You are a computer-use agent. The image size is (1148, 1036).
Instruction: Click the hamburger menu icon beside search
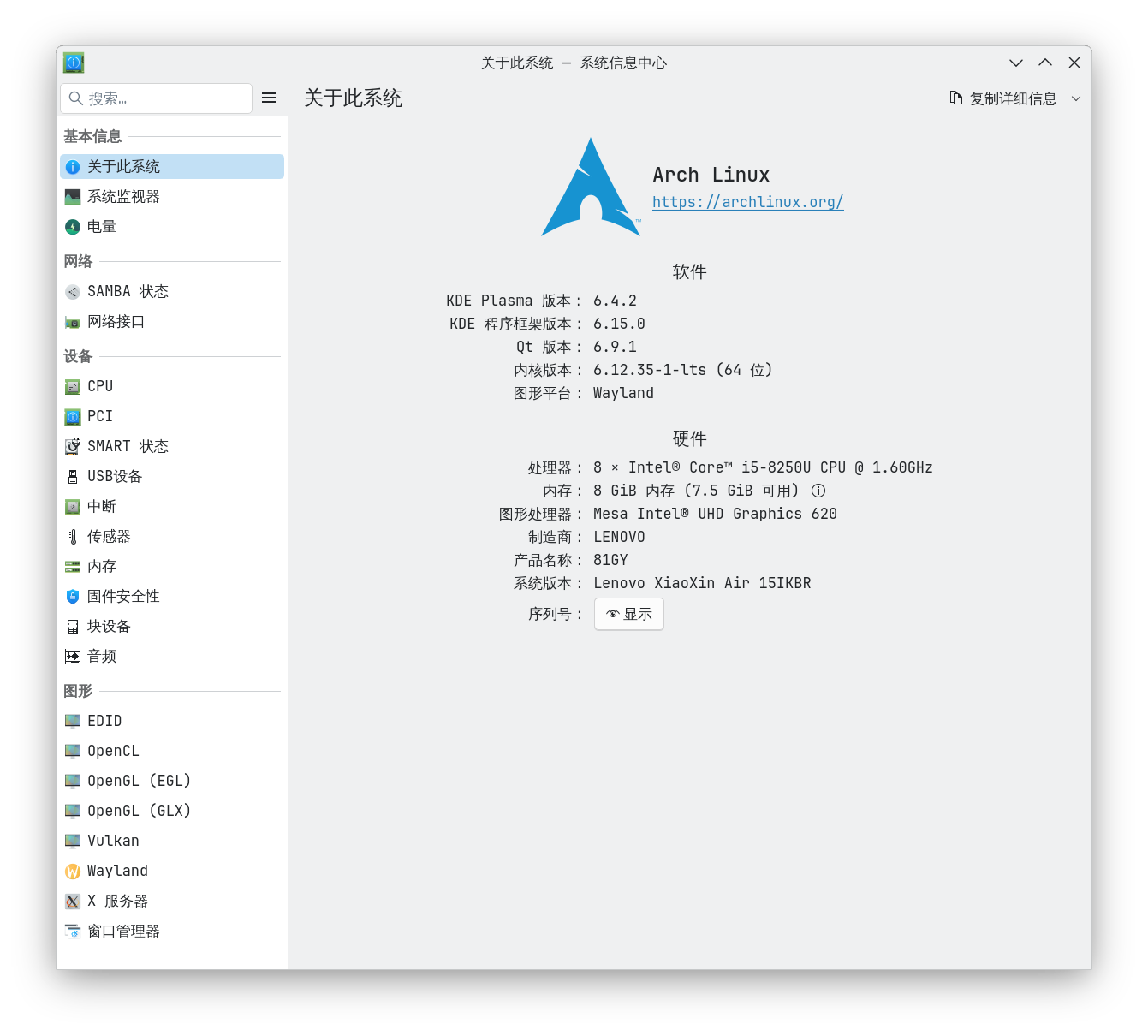pyautogui.click(x=269, y=98)
